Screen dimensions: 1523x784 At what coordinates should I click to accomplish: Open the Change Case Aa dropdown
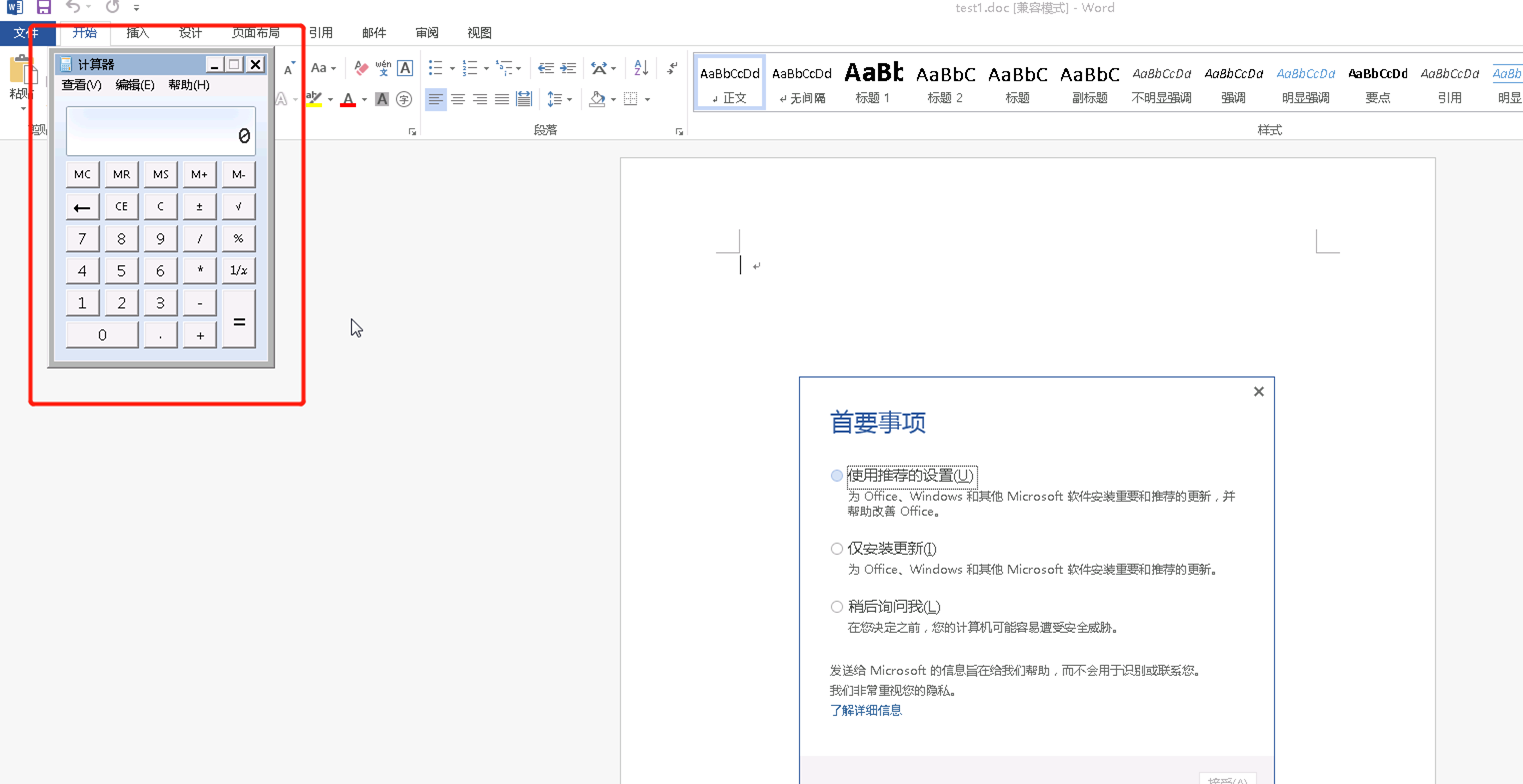(324, 68)
